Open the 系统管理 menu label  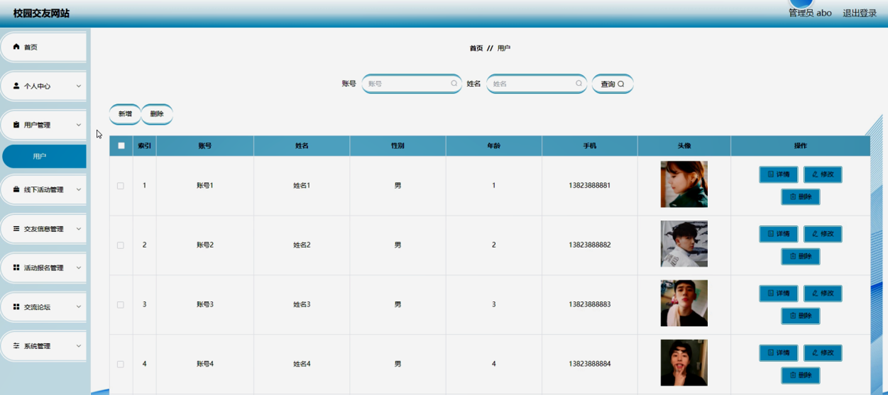pos(37,346)
